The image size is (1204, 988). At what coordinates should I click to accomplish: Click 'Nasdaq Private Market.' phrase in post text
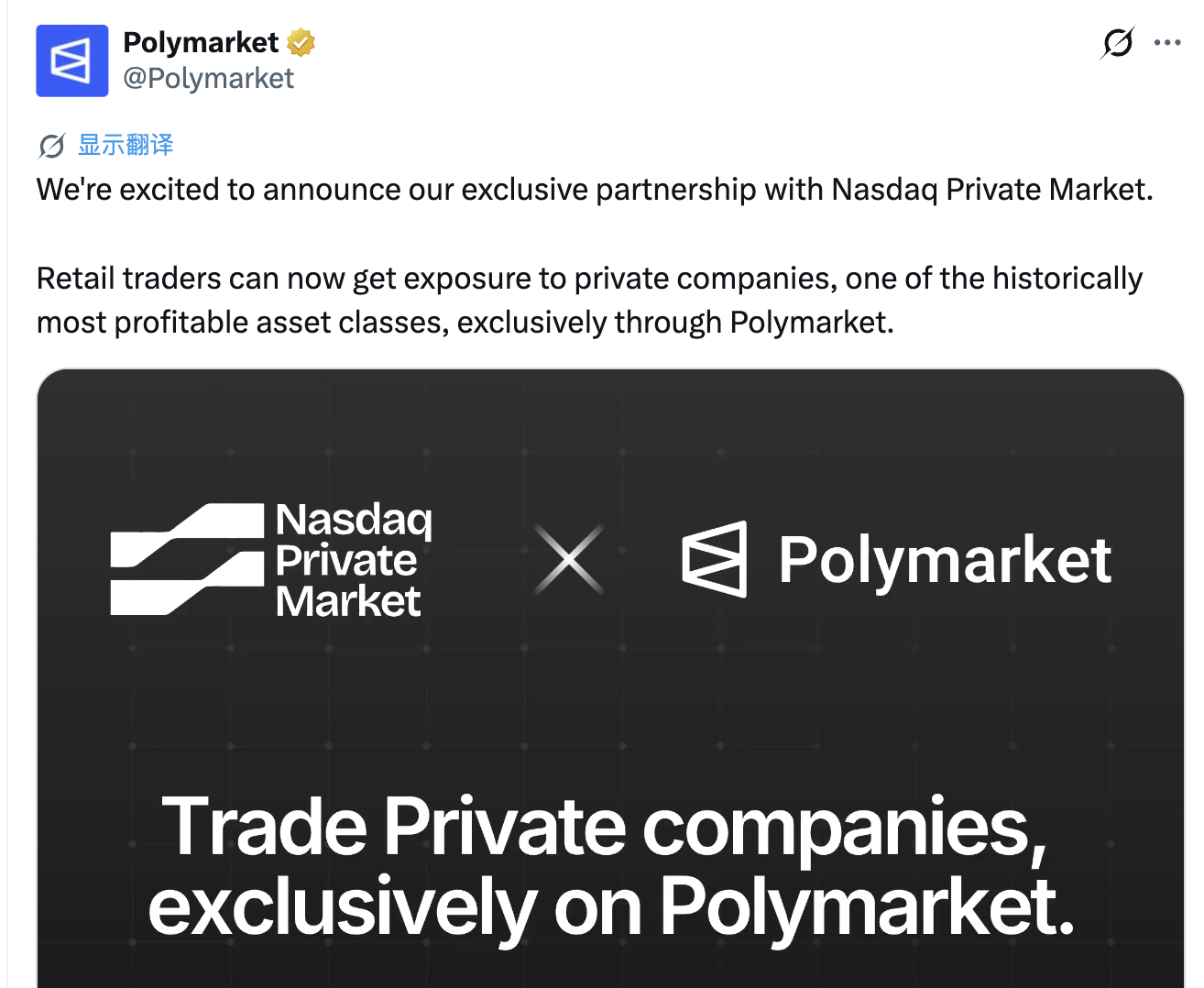(992, 190)
